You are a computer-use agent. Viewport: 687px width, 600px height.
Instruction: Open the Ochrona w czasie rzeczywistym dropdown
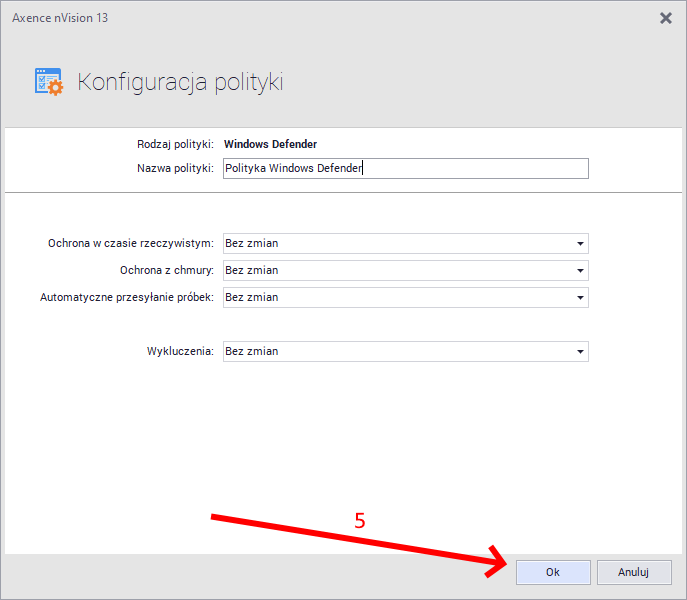[579, 243]
